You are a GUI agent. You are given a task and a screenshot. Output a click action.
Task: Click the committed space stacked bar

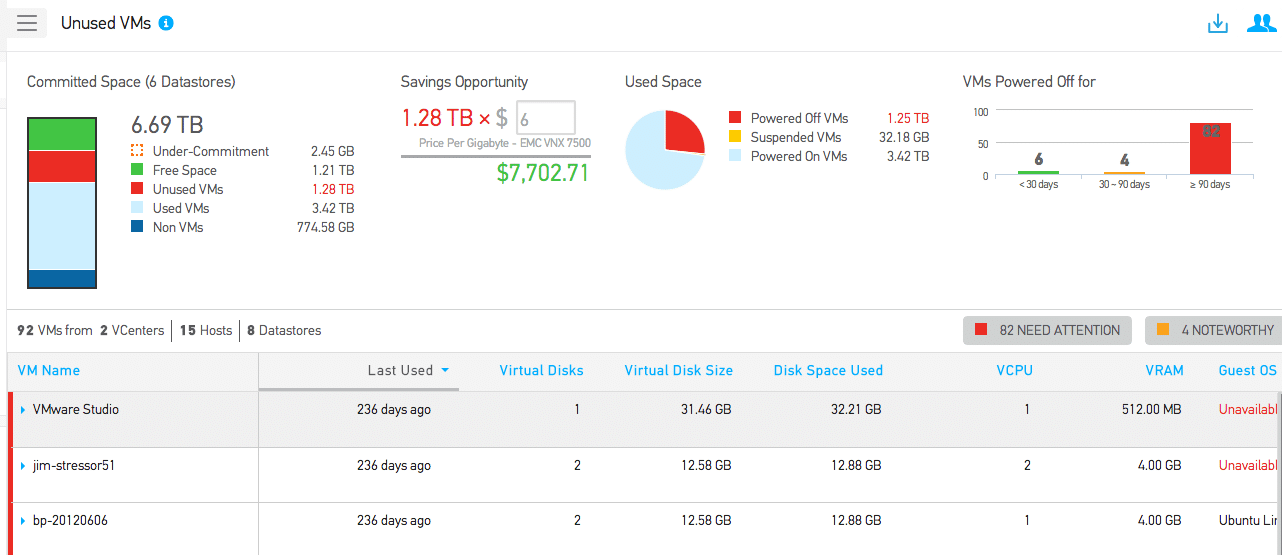tap(62, 203)
